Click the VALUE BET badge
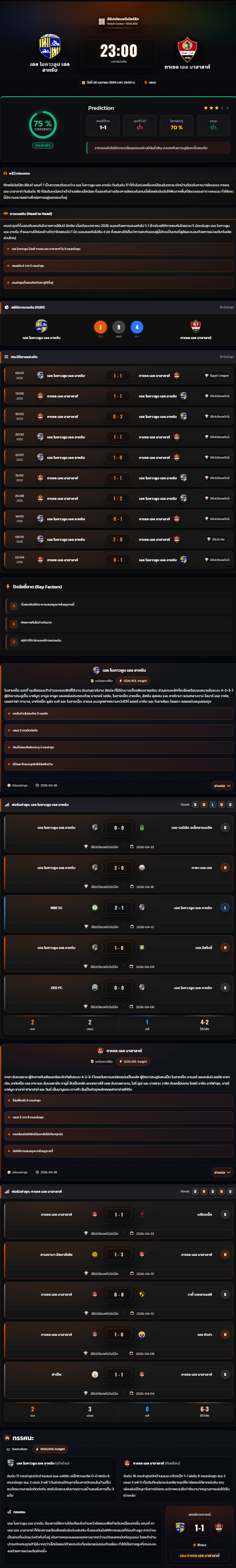236x1568 pixels. click(43, 146)
